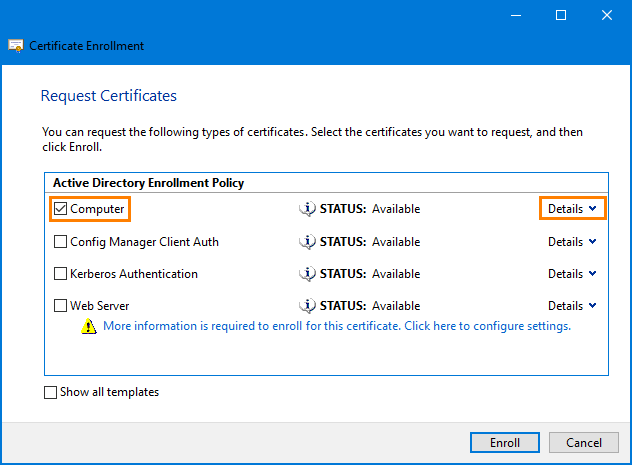Image resolution: width=632 pixels, height=465 pixels.
Task: Click the Web Server status info icon
Action: point(308,305)
